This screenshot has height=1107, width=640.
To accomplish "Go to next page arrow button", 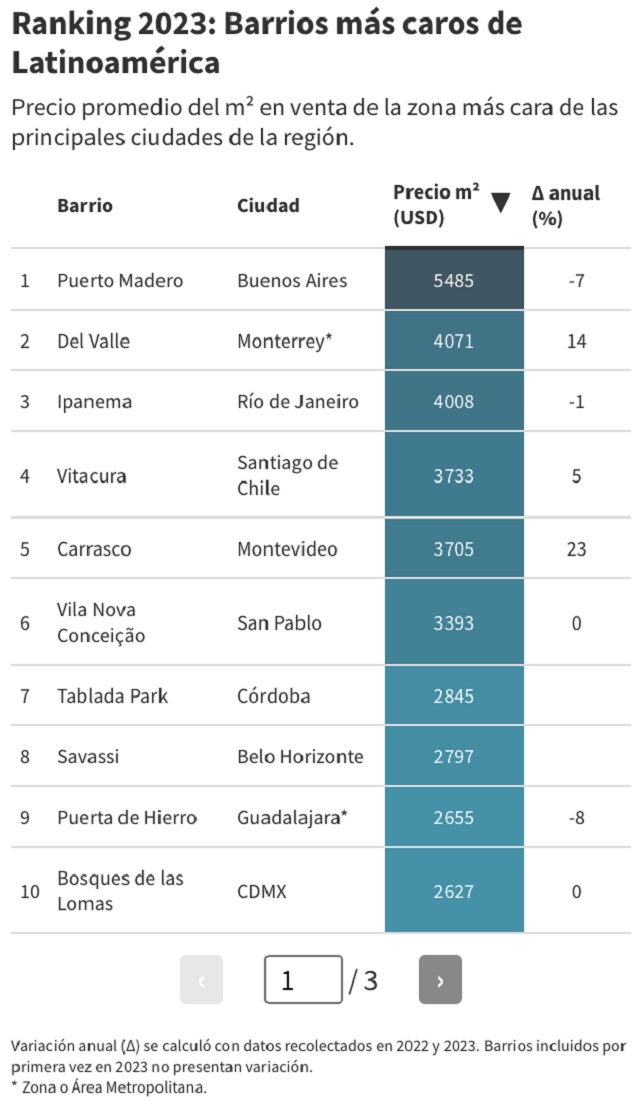I will (440, 980).
